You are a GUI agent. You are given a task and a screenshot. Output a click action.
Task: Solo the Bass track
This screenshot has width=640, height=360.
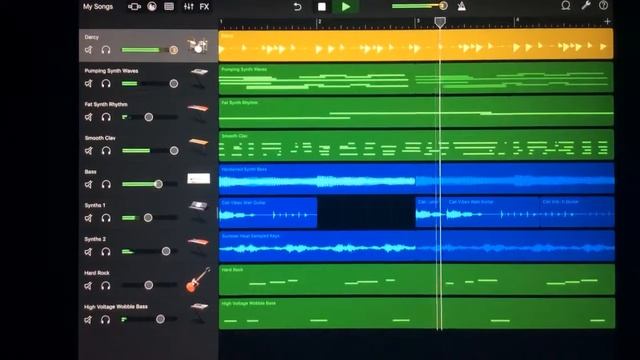[x=106, y=184]
